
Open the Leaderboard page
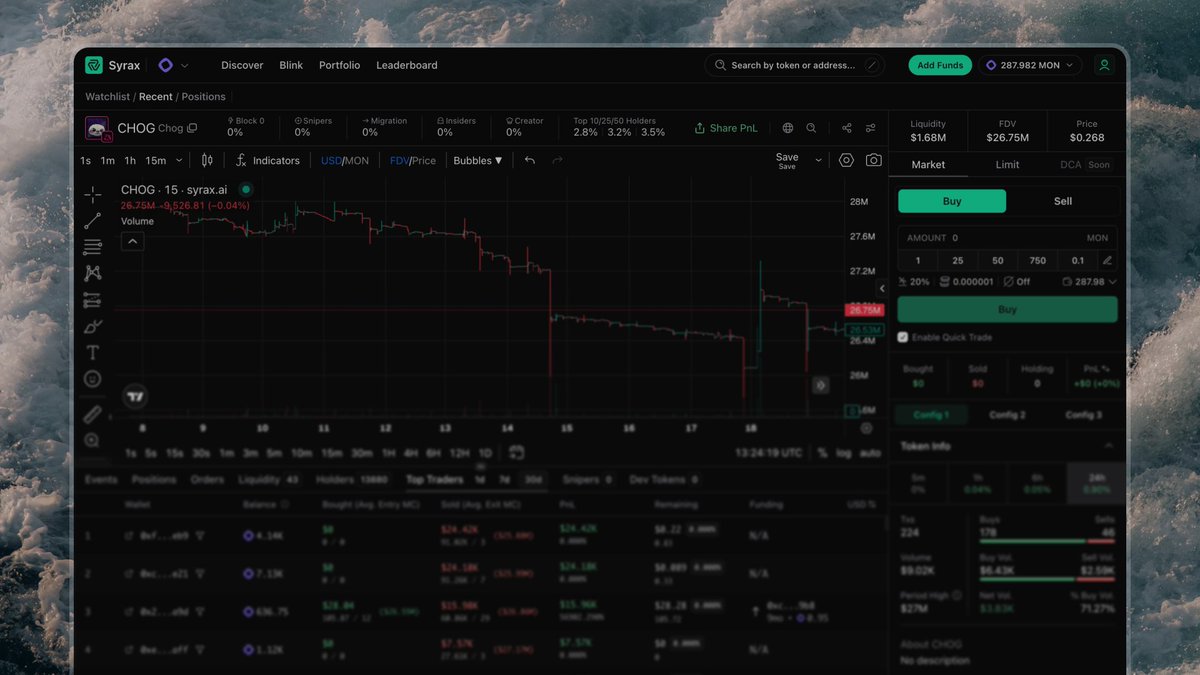[406, 65]
